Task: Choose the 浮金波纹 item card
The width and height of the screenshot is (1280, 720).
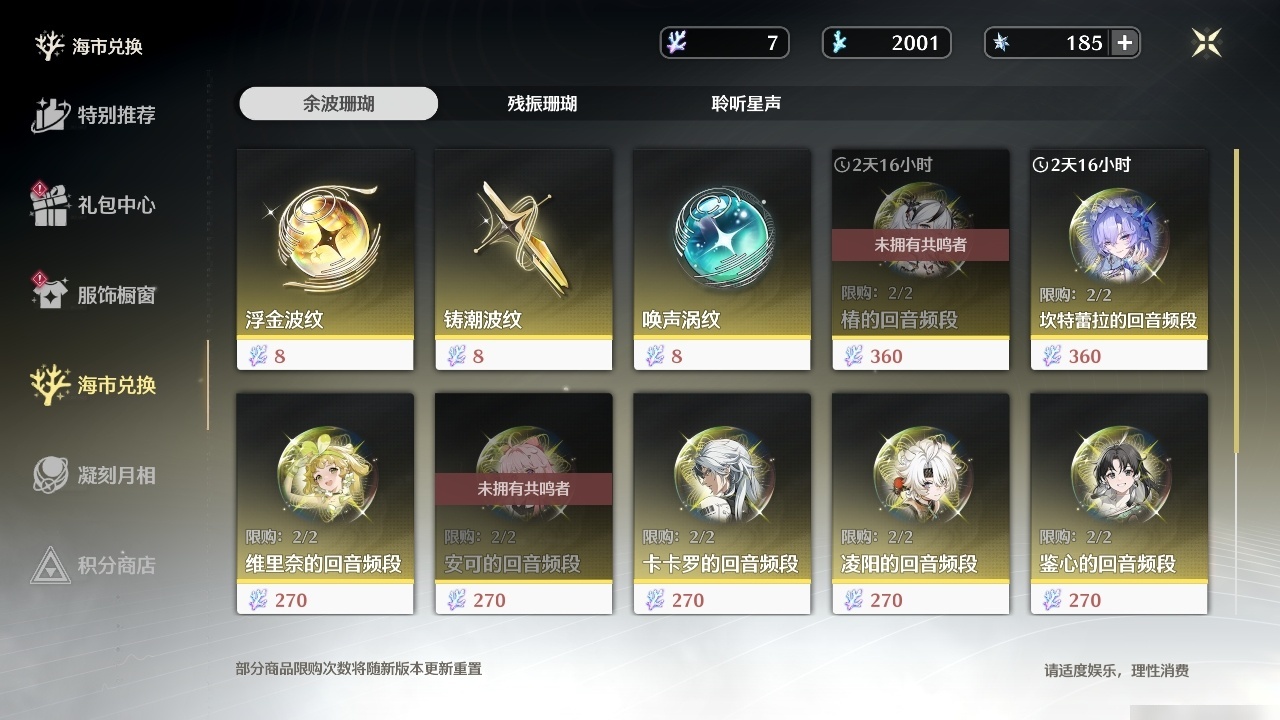Action: [x=325, y=260]
